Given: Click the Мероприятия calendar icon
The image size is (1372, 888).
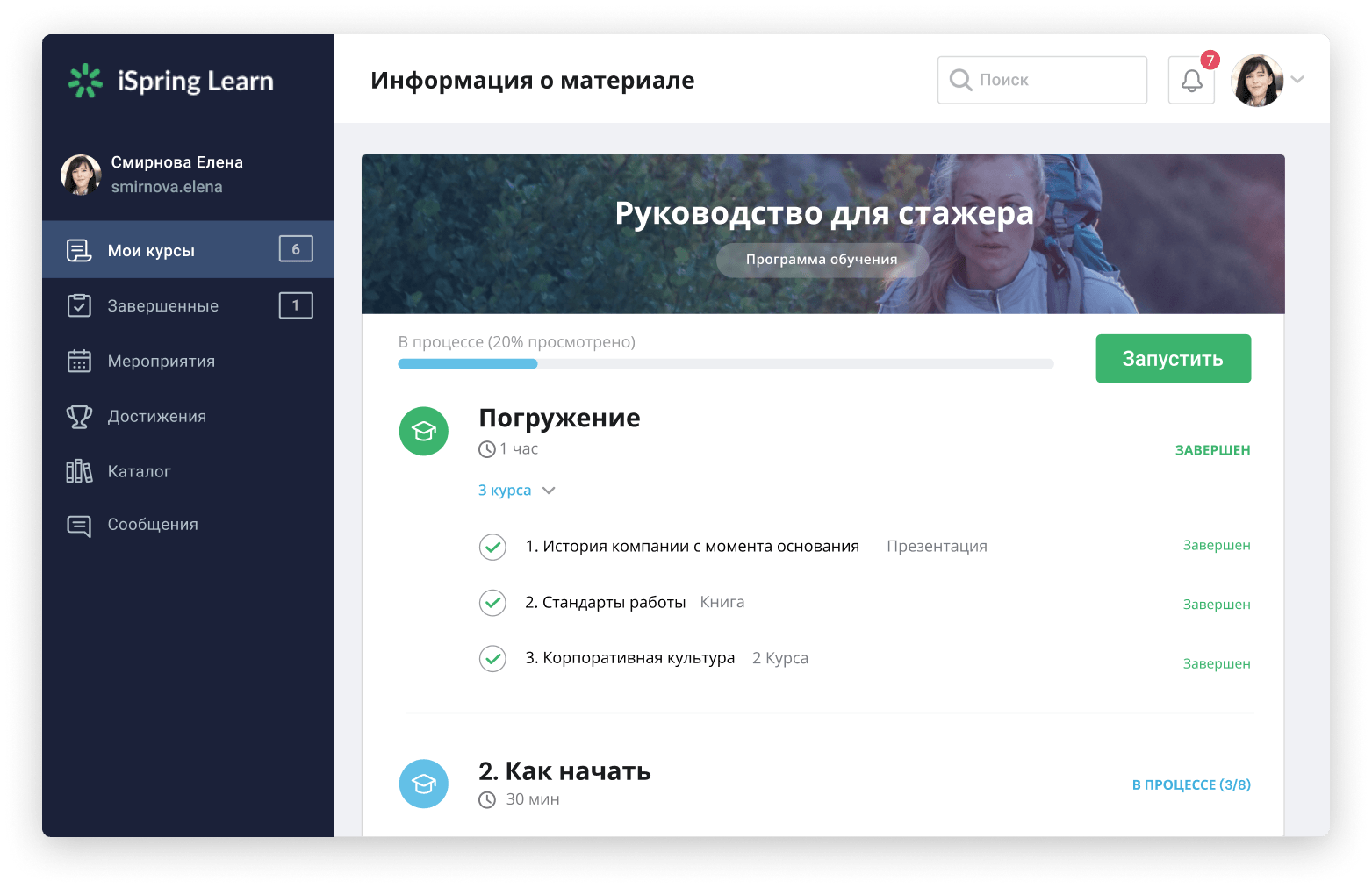Looking at the screenshot, I should point(79,361).
